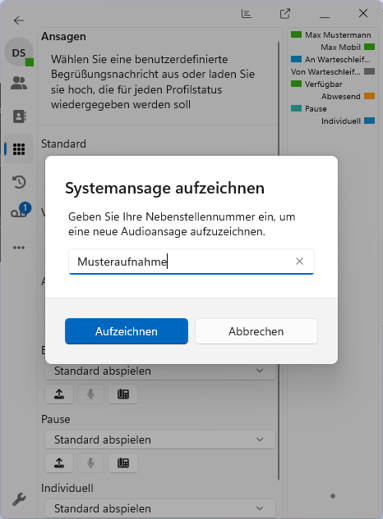
Task: Open the three-dots more menu in sidebar
Action: 19,248
